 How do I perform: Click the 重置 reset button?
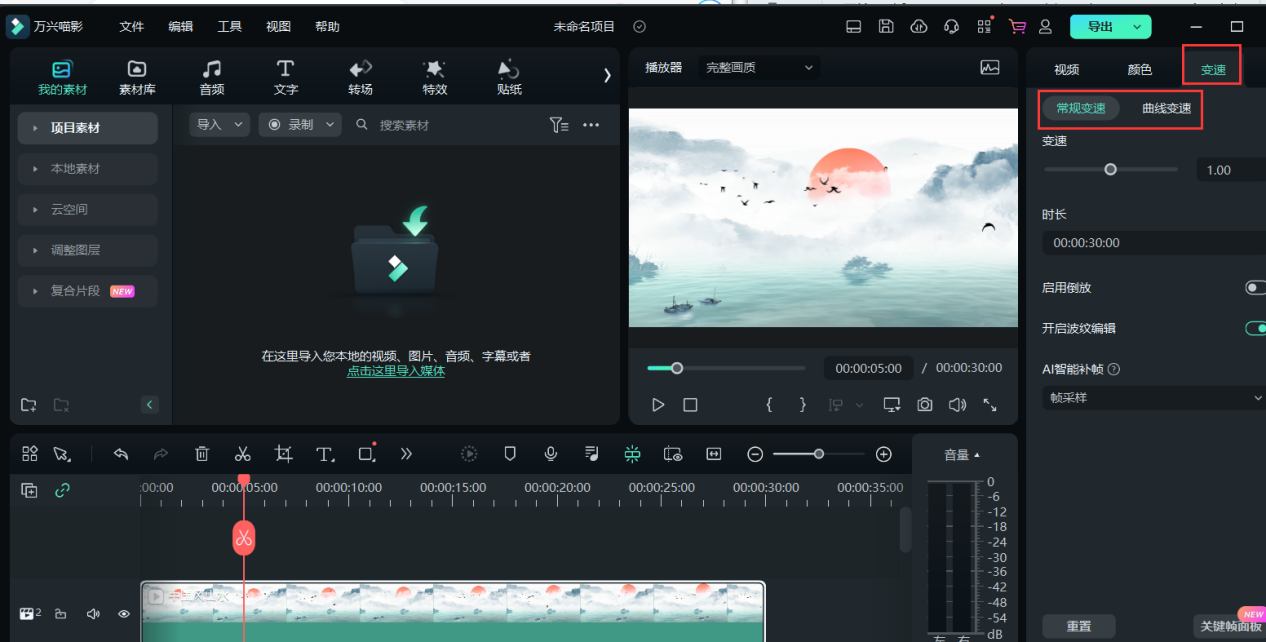pos(1078,626)
